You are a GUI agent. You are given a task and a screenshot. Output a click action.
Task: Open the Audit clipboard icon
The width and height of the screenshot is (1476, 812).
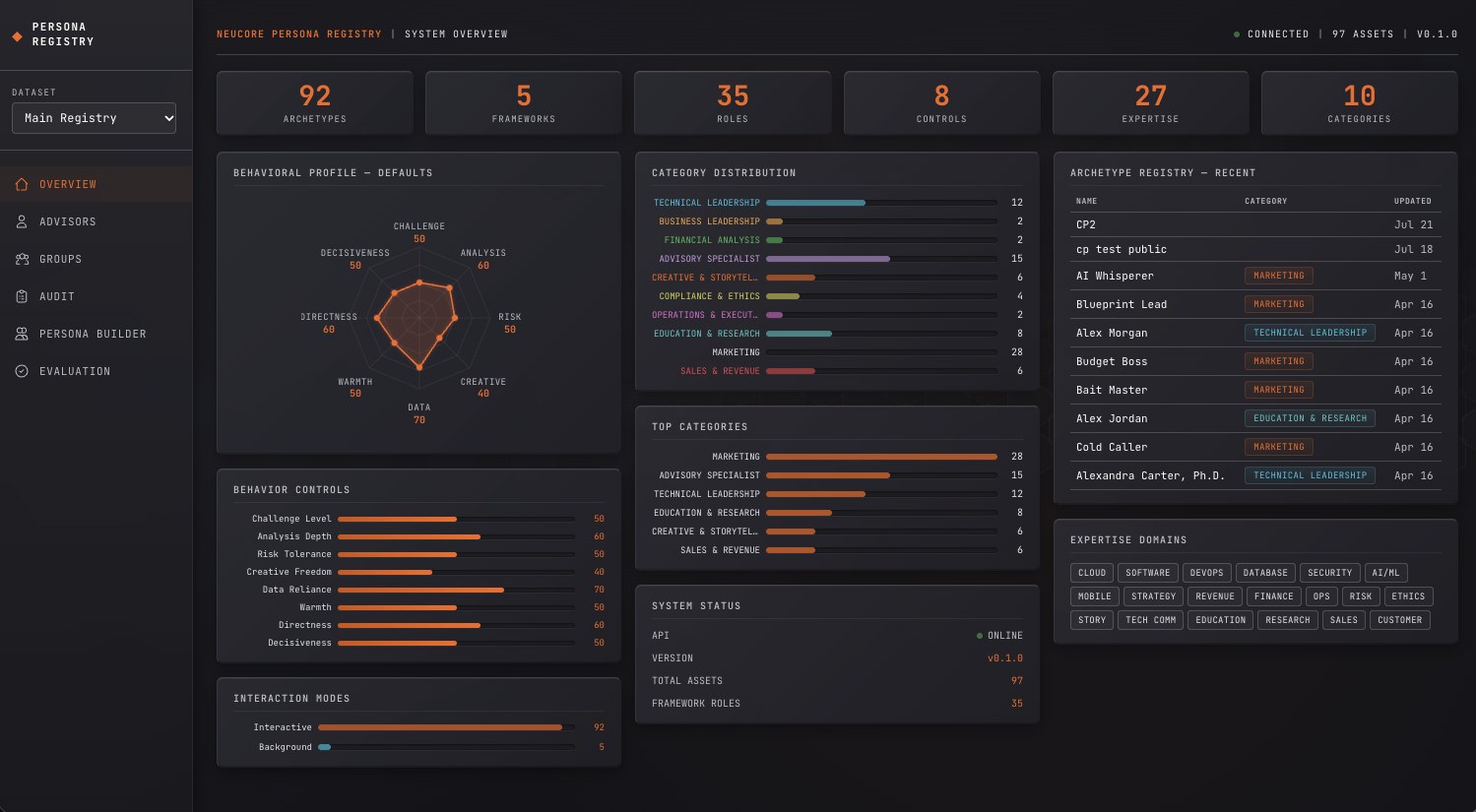point(22,296)
